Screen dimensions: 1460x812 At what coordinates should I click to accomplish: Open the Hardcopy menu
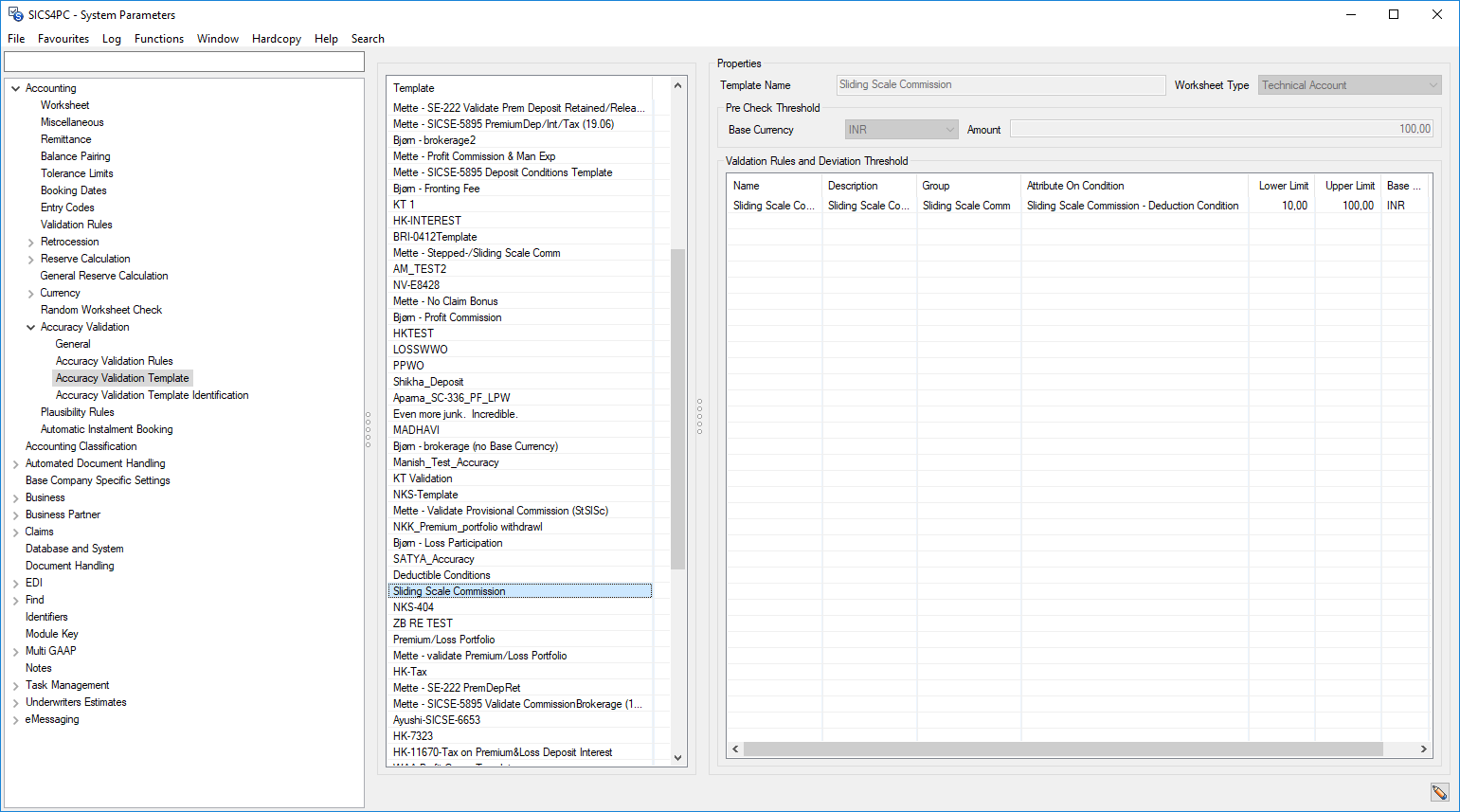(276, 39)
